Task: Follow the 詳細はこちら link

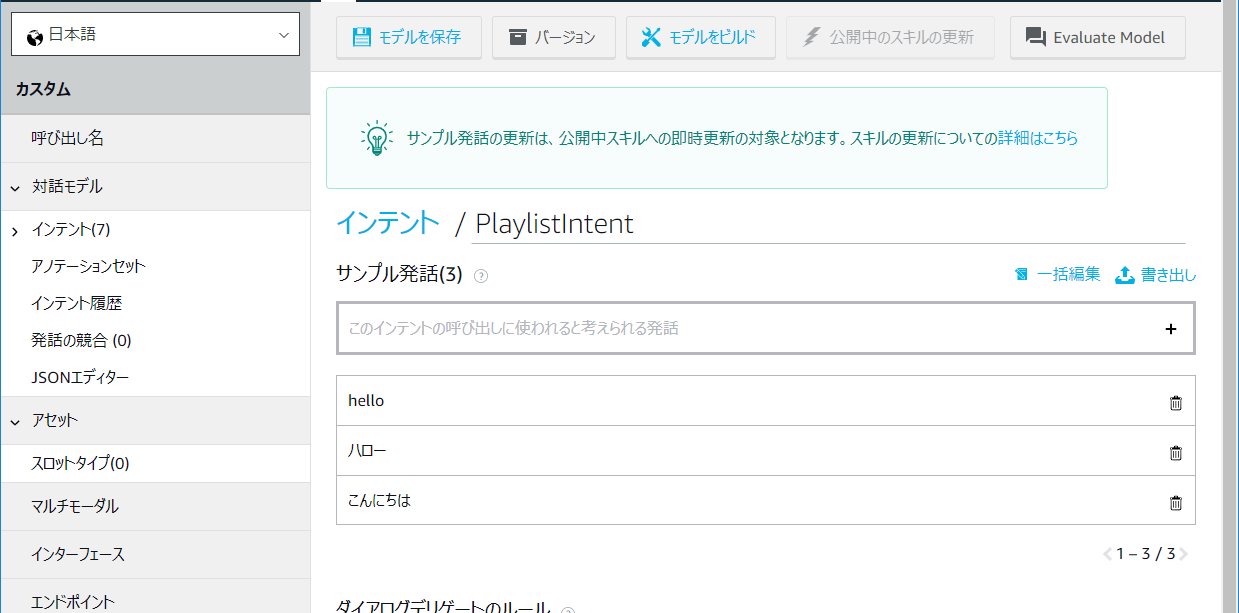Action: 1038,138
